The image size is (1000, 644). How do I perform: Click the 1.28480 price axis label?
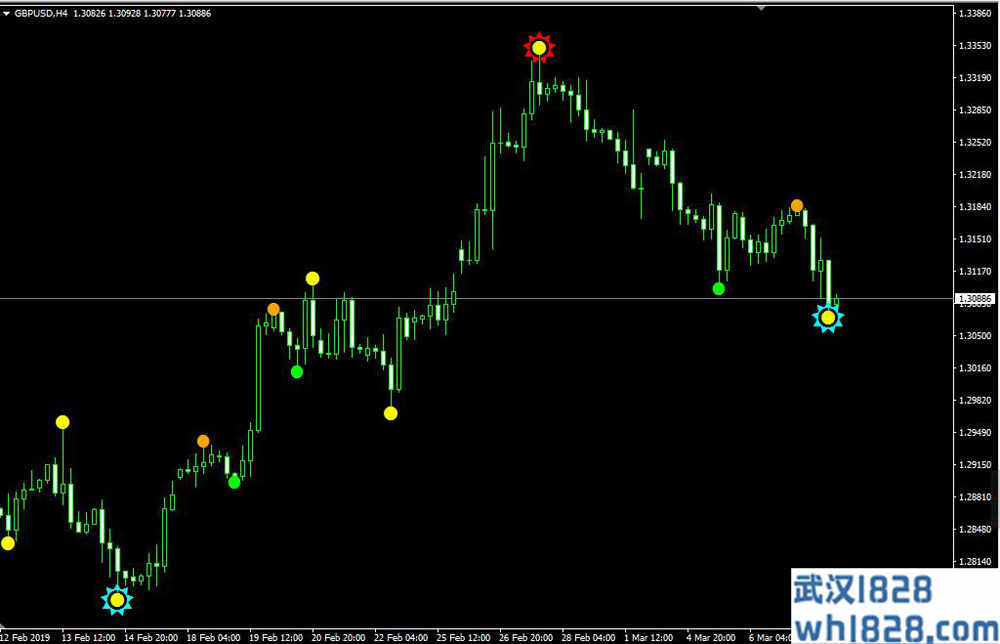point(975,529)
